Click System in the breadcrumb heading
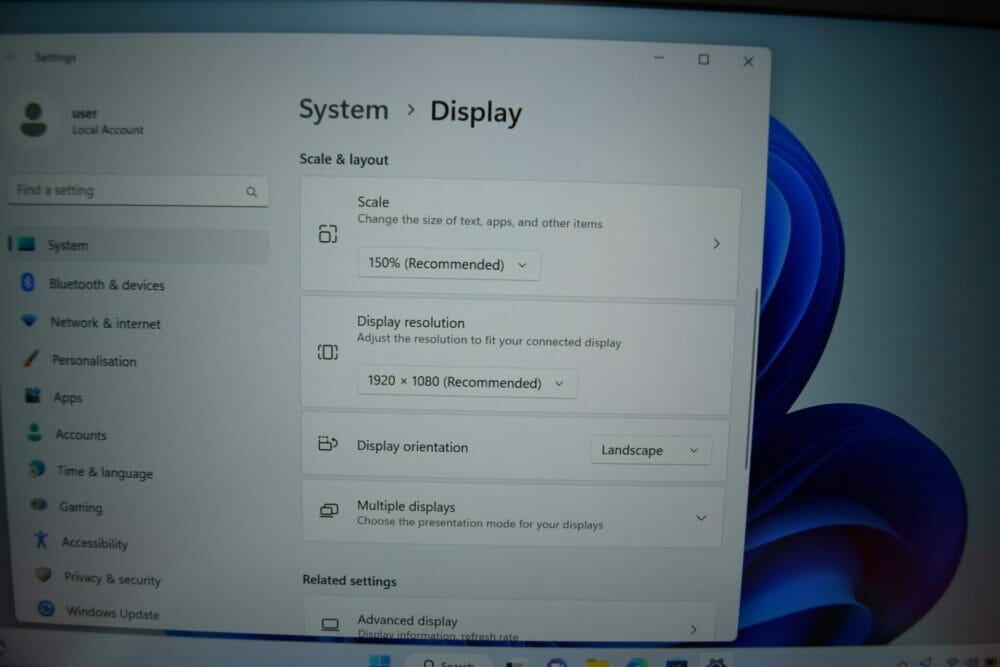Image resolution: width=1000 pixels, height=667 pixels. 344,110
